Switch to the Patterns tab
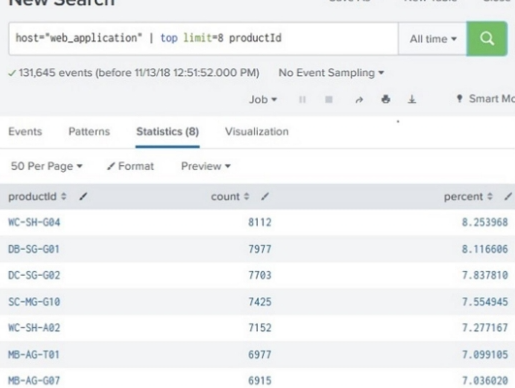Screen dimensions: 515x388 [x=89, y=131]
